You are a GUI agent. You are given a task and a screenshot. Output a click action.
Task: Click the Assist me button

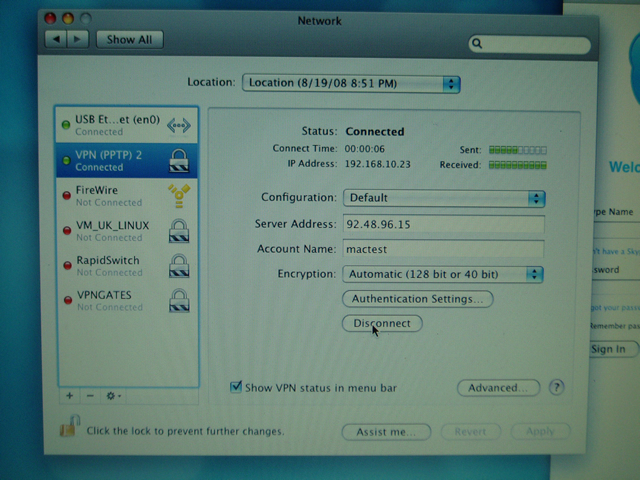pos(386,432)
